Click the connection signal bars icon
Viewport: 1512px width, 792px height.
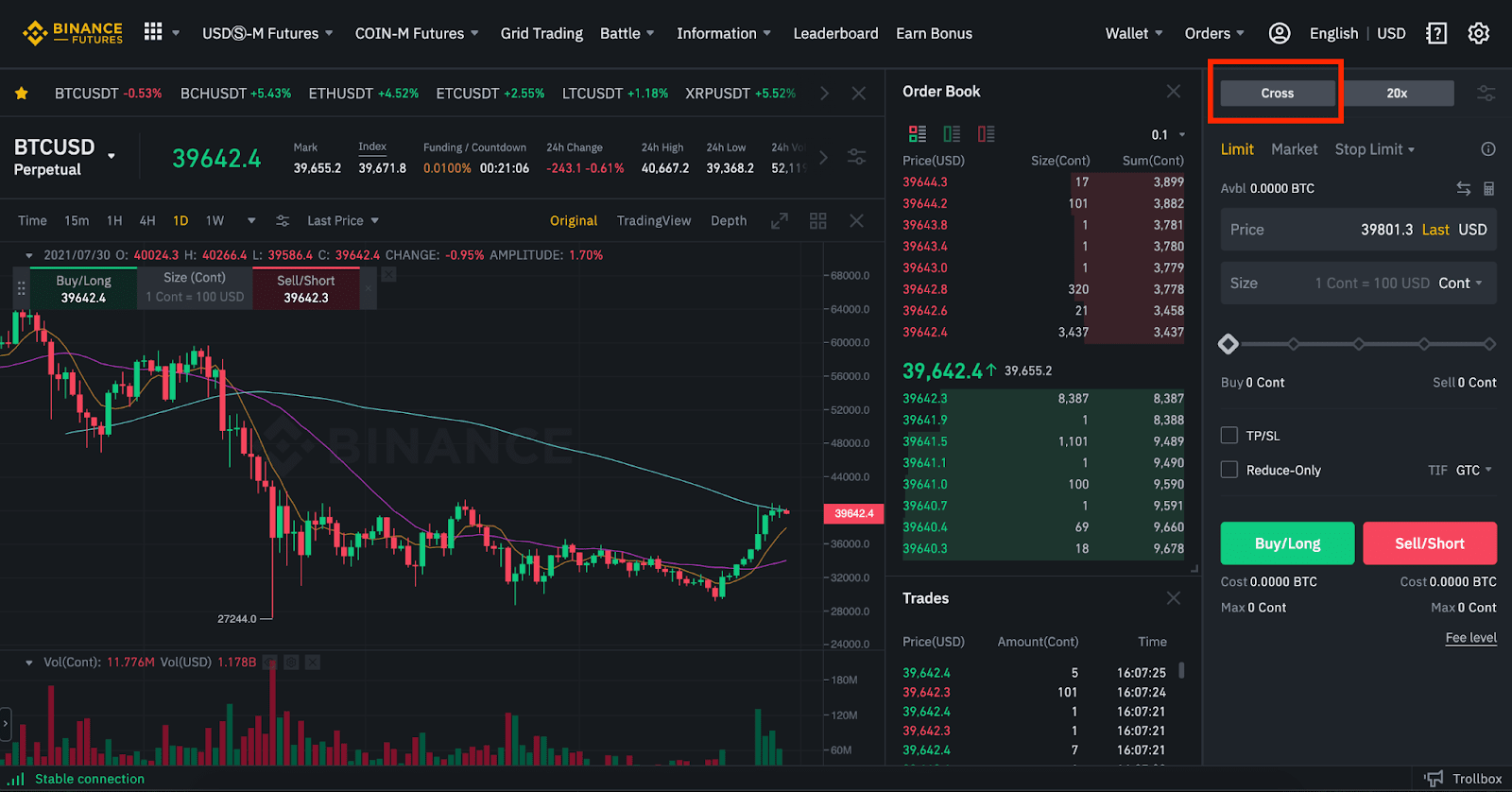click(x=17, y=779)
